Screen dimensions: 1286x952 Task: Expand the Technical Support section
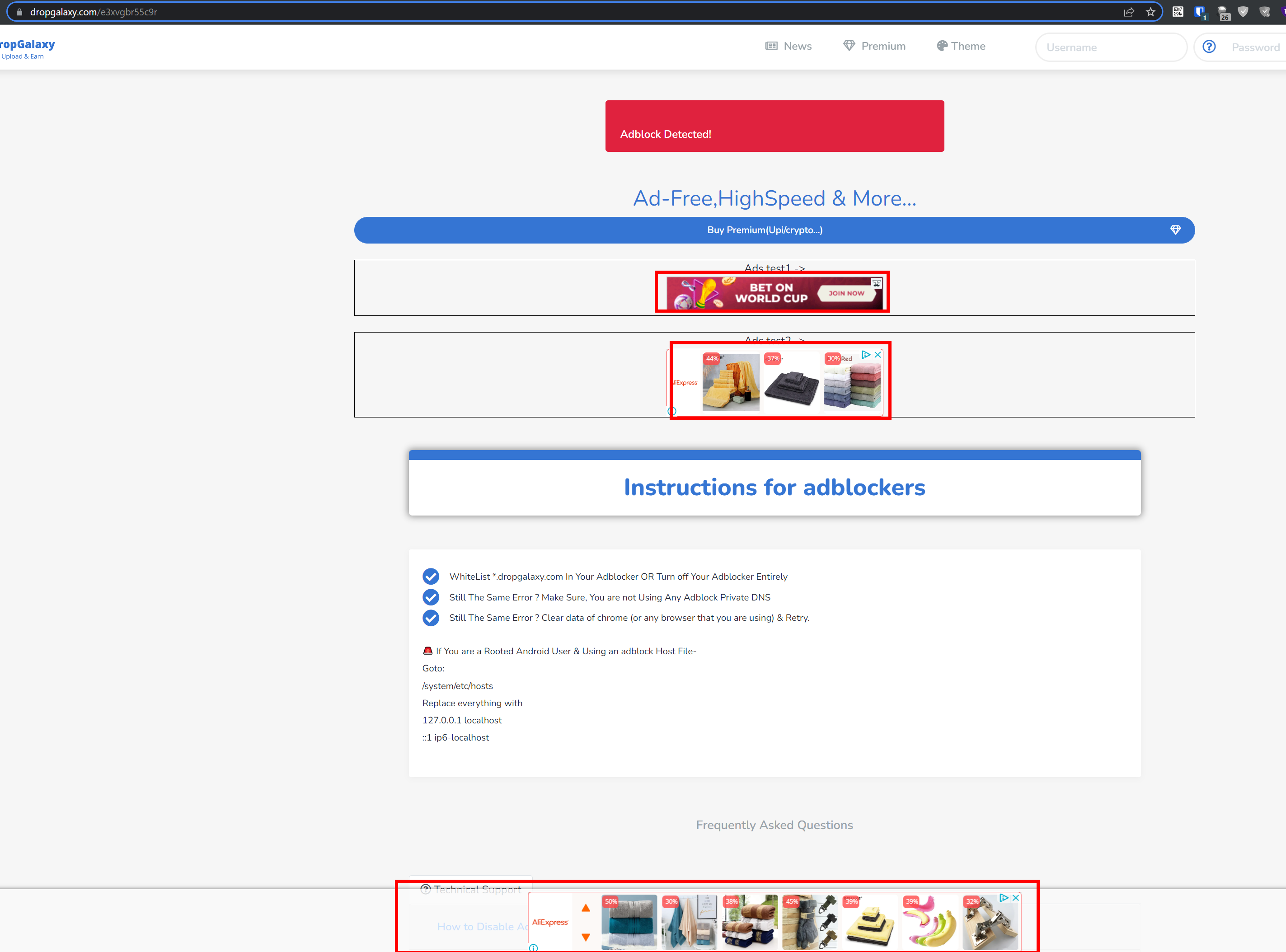tap(471, 889)
